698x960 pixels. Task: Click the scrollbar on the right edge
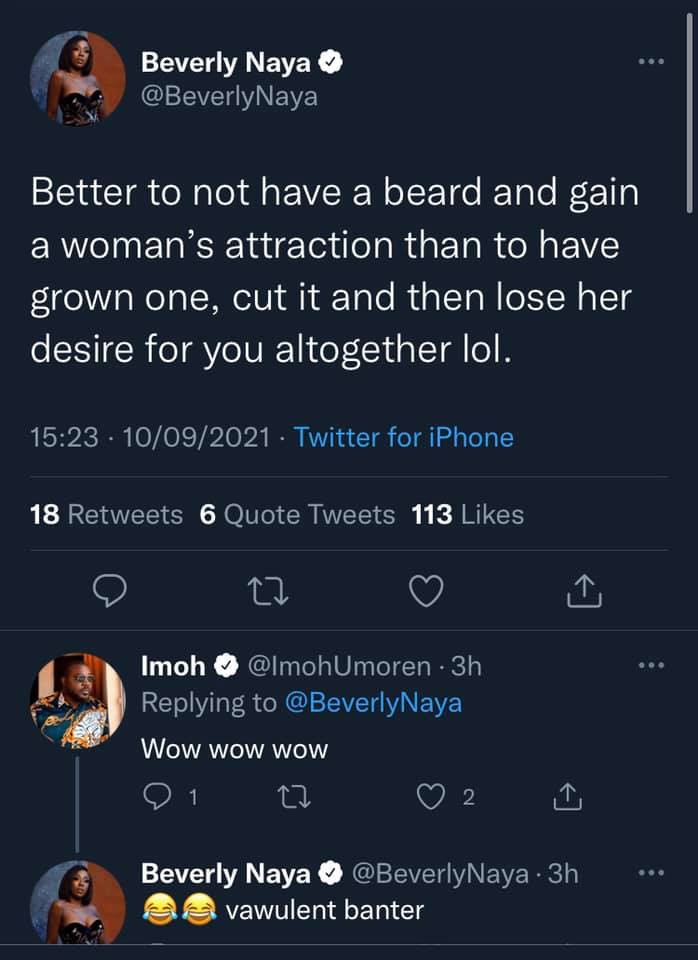click(690, 150)
